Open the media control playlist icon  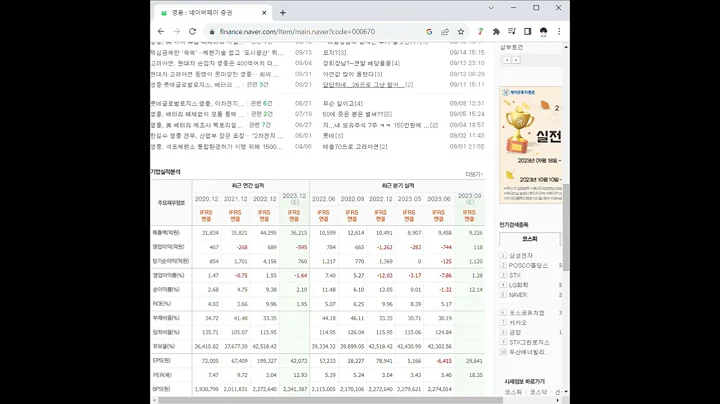tap(512, 32)
